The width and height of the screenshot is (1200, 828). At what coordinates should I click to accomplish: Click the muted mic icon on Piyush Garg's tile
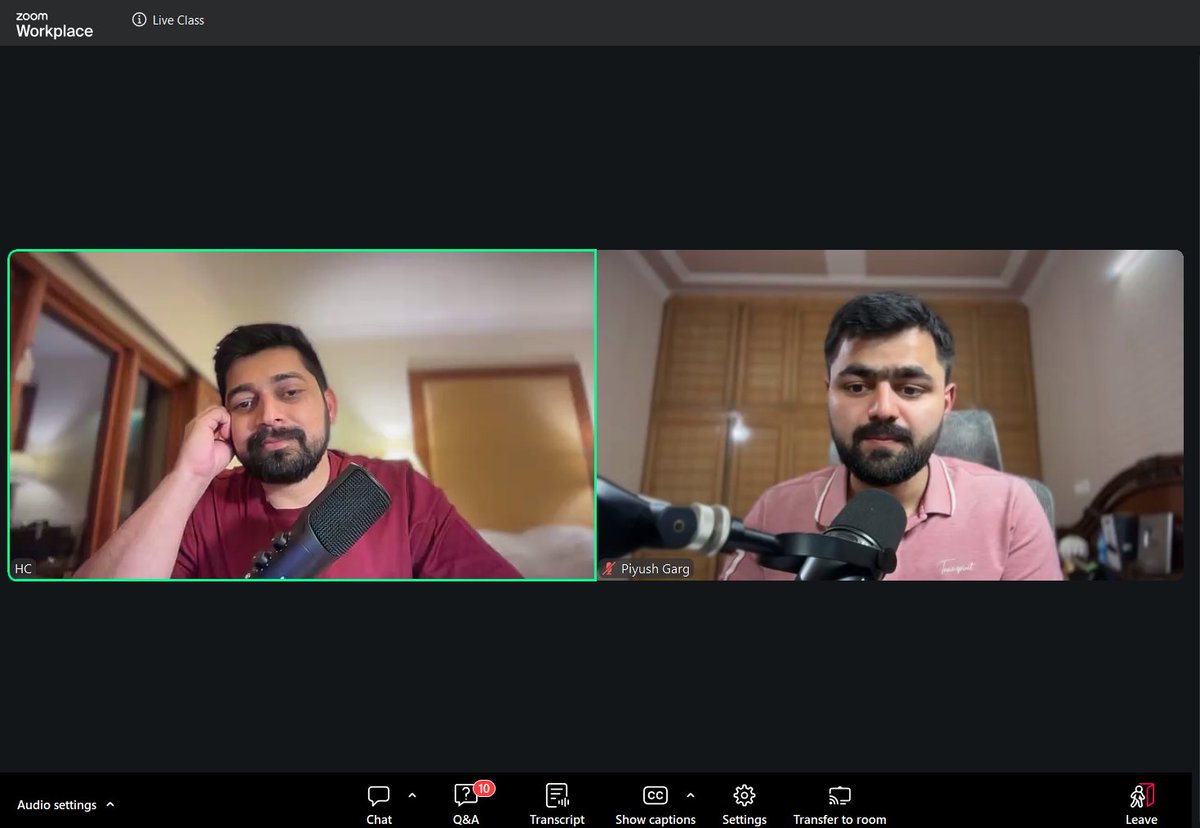click(611, 568)
